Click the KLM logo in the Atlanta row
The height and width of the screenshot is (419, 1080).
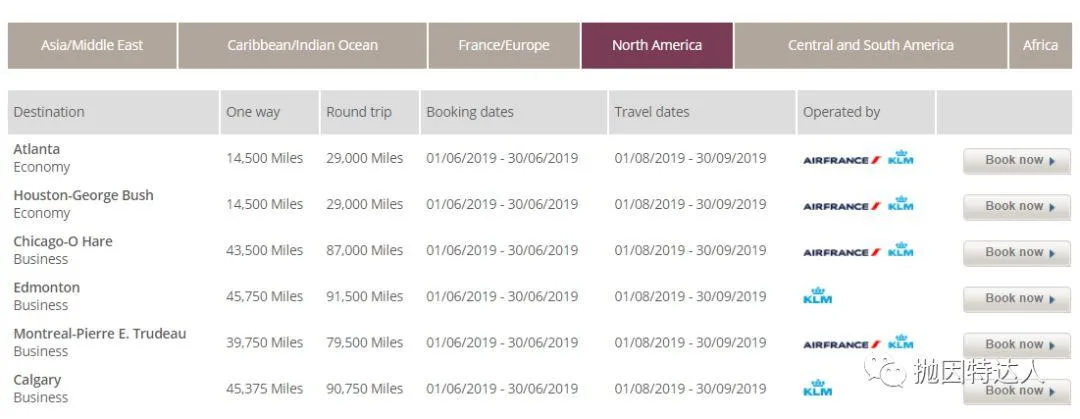[x=901, y=159]
